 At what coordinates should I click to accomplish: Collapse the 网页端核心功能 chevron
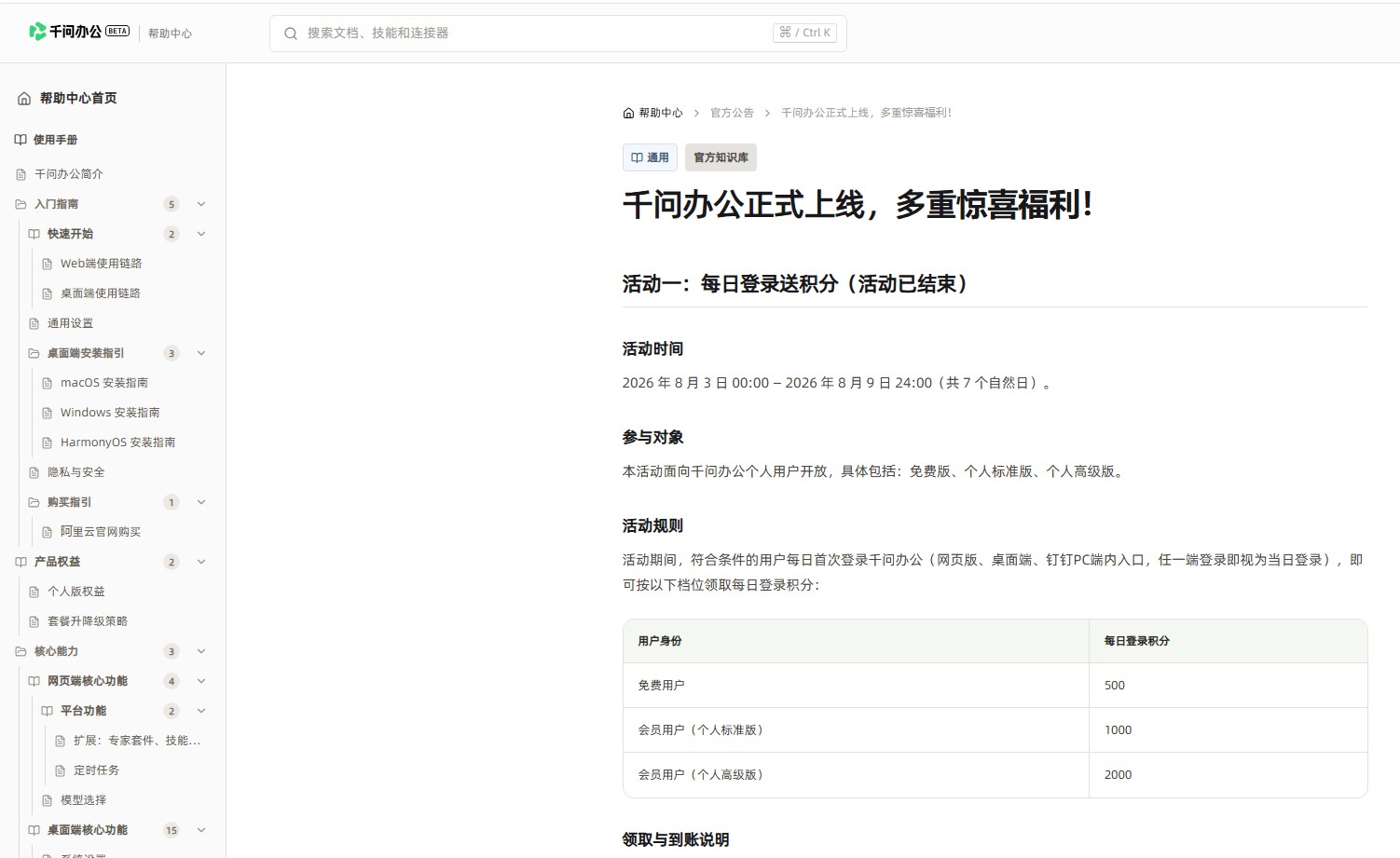pyautogui.click(x=201, y=681)
